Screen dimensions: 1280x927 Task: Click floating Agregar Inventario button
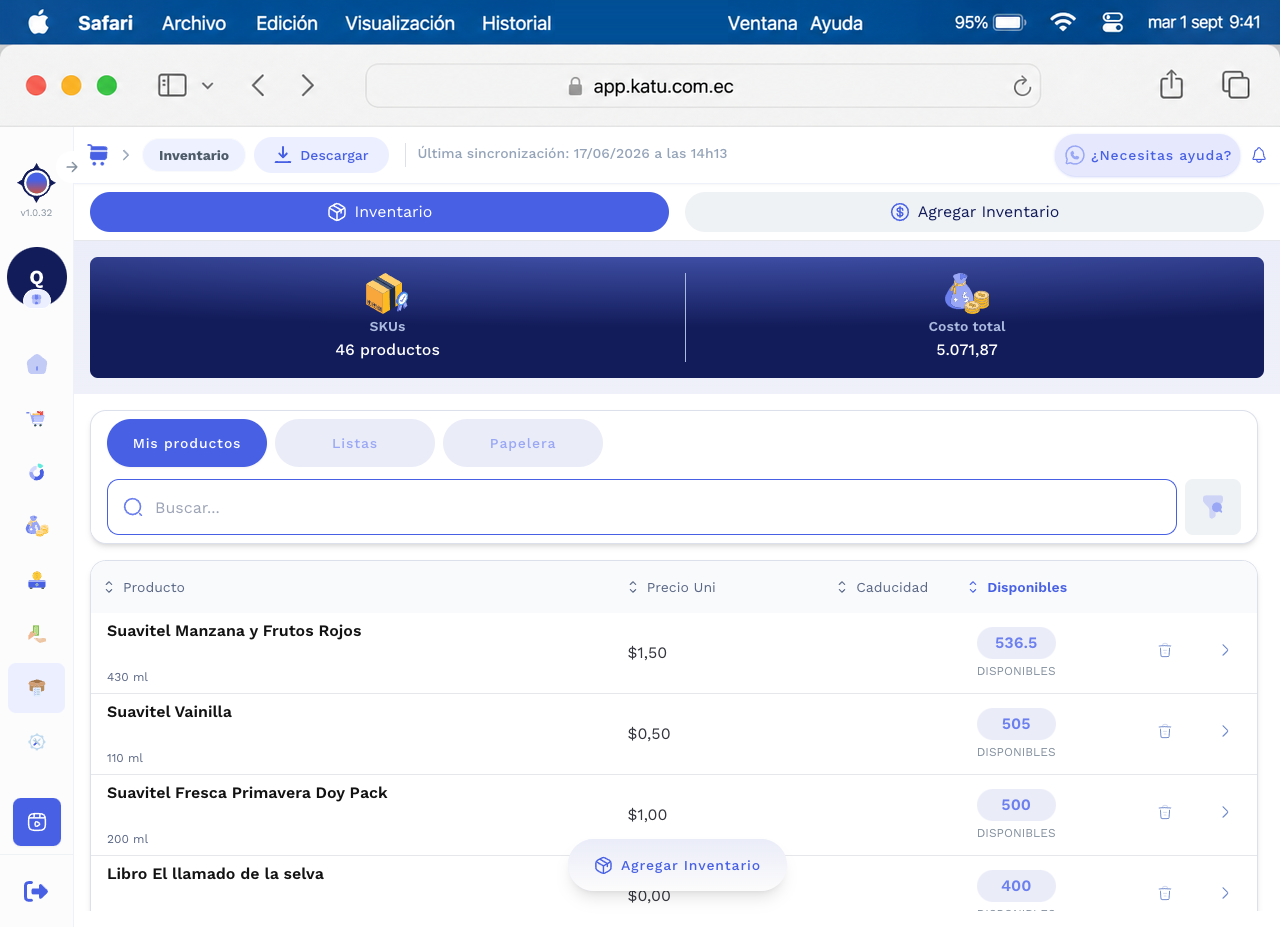coord(677,865)
